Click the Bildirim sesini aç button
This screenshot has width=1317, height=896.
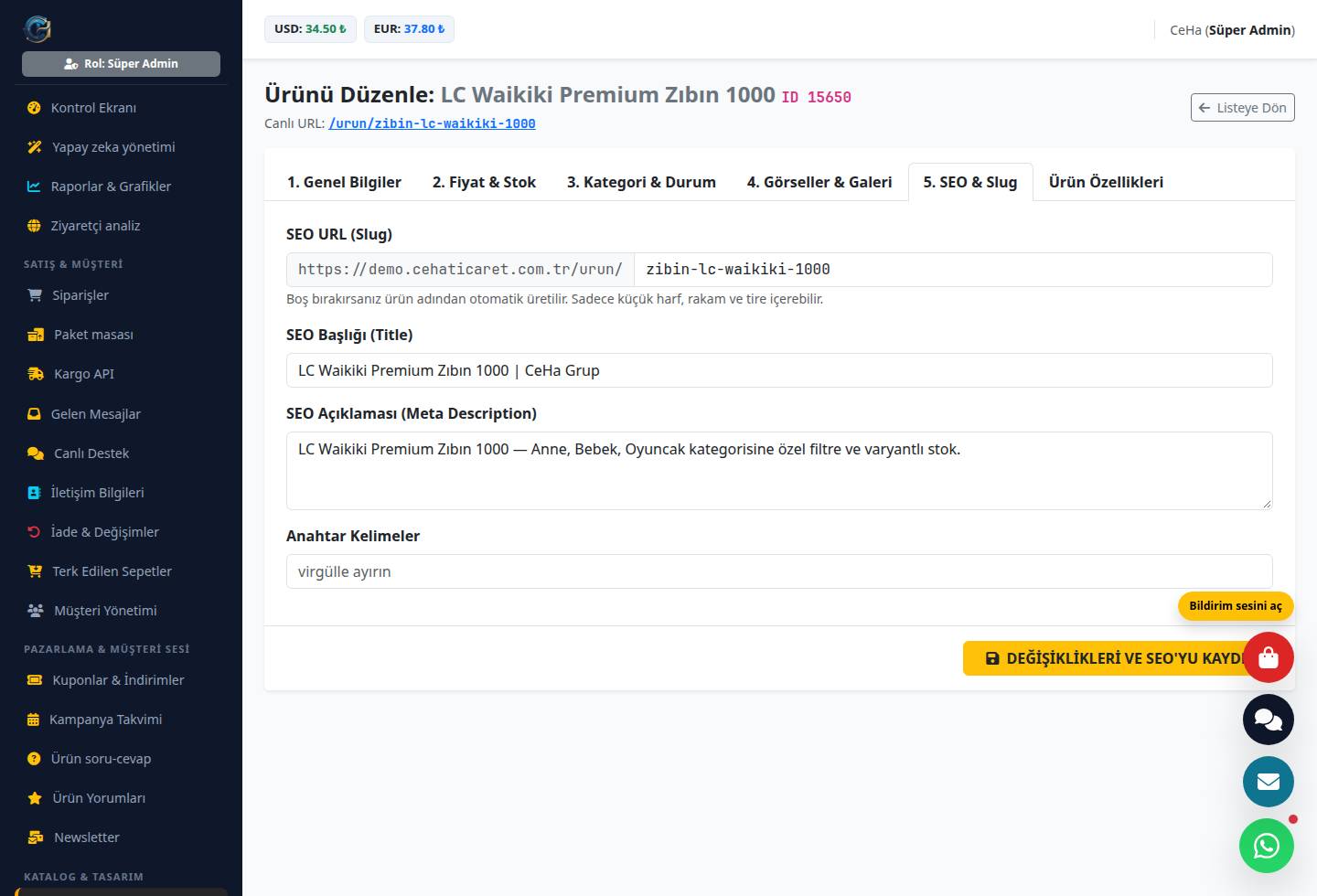click(x=1236, y=606)
